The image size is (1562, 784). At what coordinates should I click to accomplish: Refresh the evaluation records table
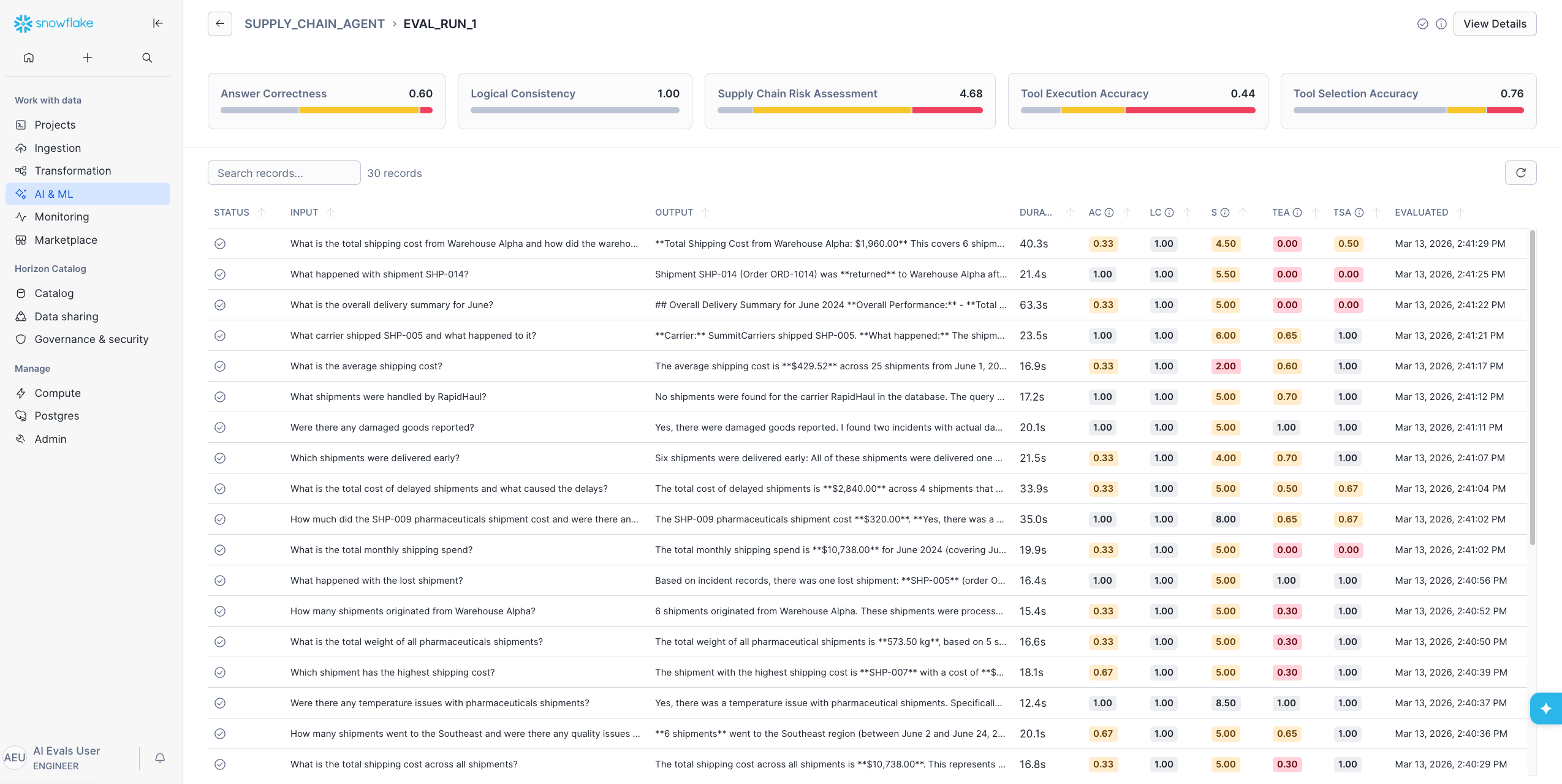[x=1520, y=172]
